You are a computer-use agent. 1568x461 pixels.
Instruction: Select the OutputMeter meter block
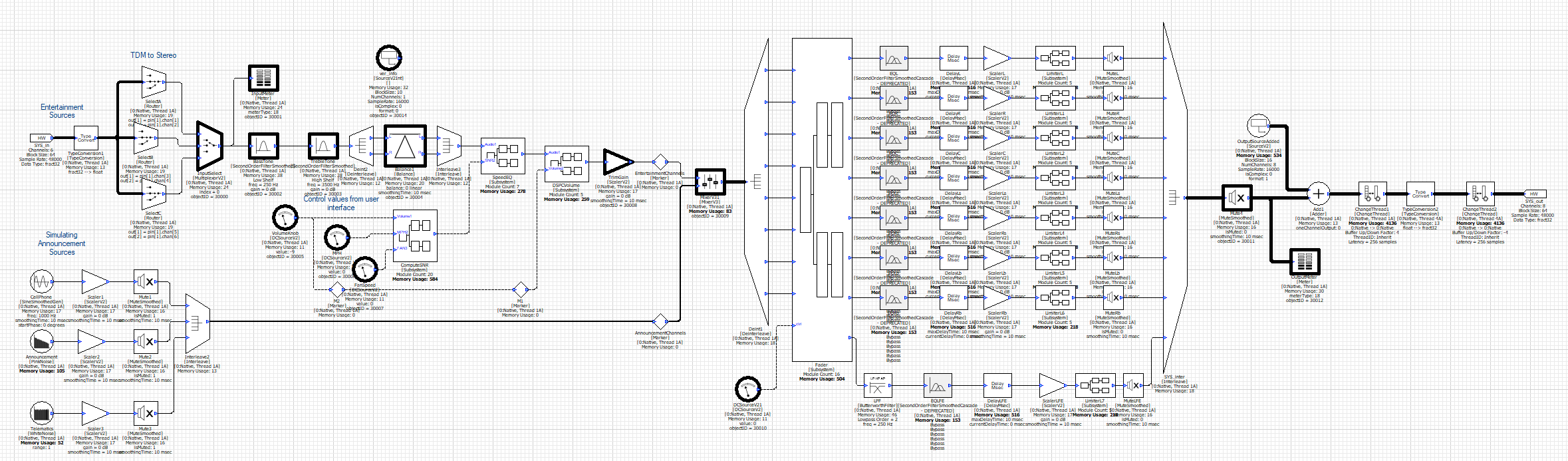point(1304,261)
